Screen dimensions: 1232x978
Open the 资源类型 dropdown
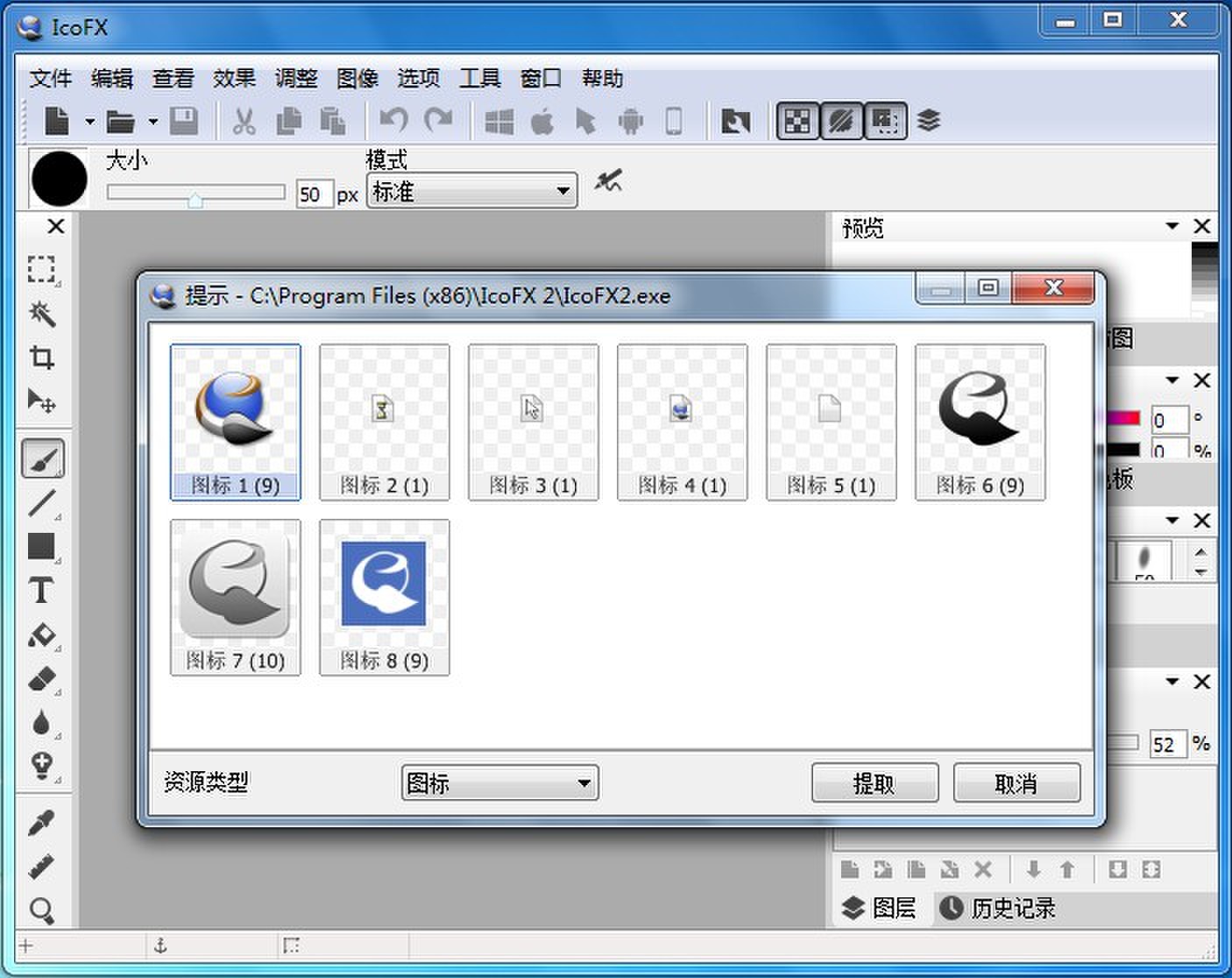(499, 783)
